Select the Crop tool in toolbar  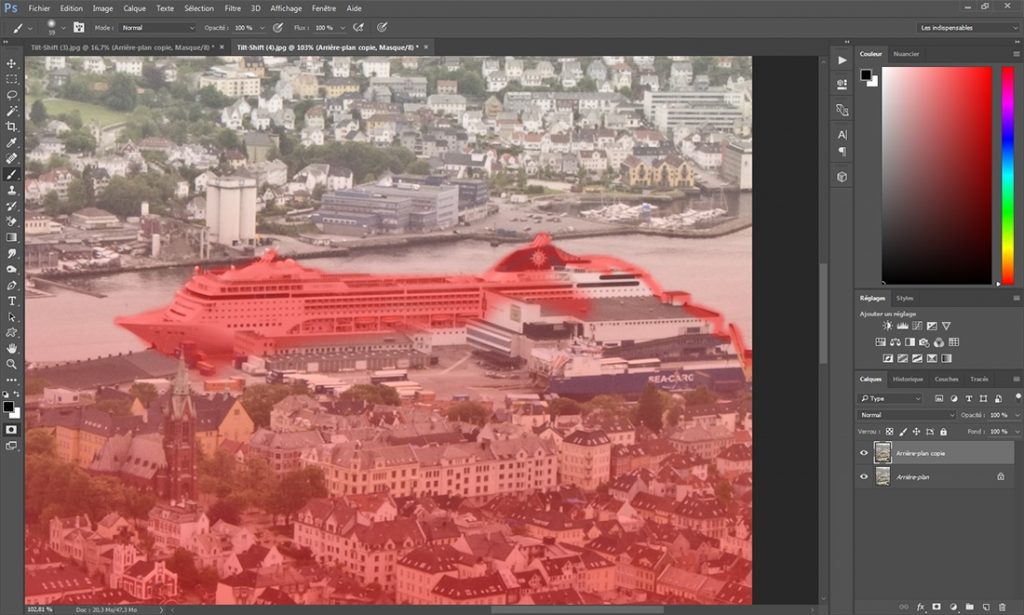coord(12,127)
